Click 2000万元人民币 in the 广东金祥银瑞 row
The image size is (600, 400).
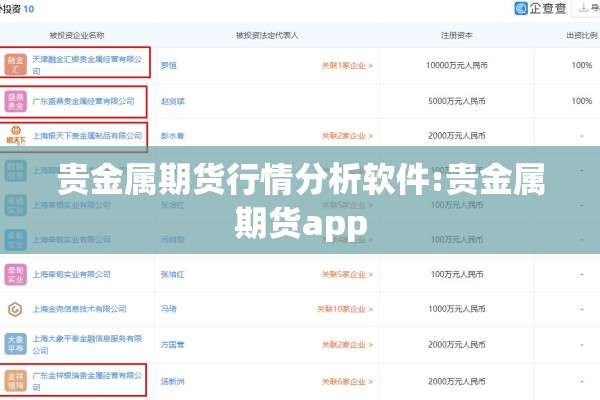pyautogui.click(x=457, y=381)
